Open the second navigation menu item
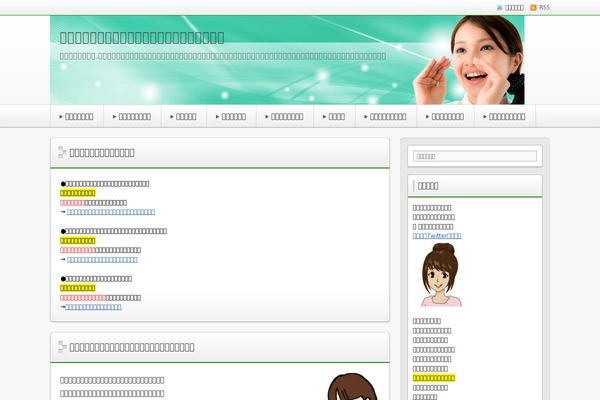The width and height of the screenshot is (600, 400). (x=132, y=116)
